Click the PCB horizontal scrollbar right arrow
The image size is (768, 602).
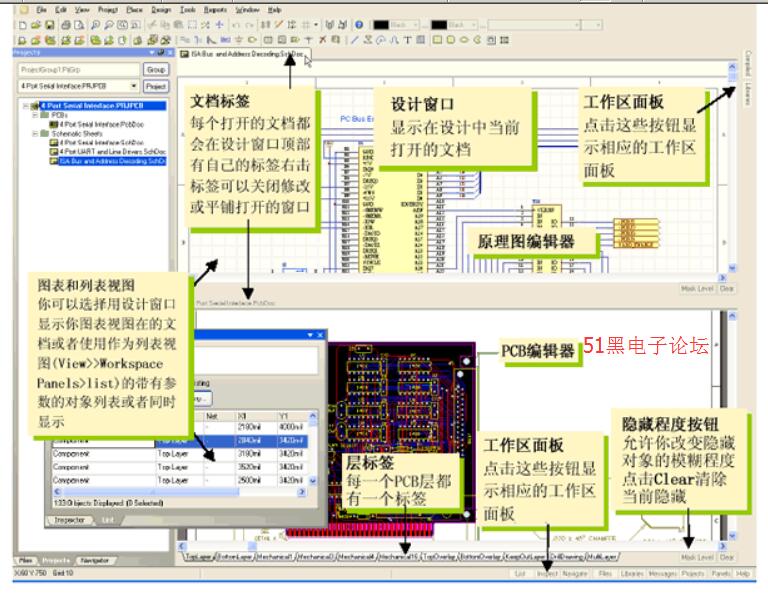723,546
